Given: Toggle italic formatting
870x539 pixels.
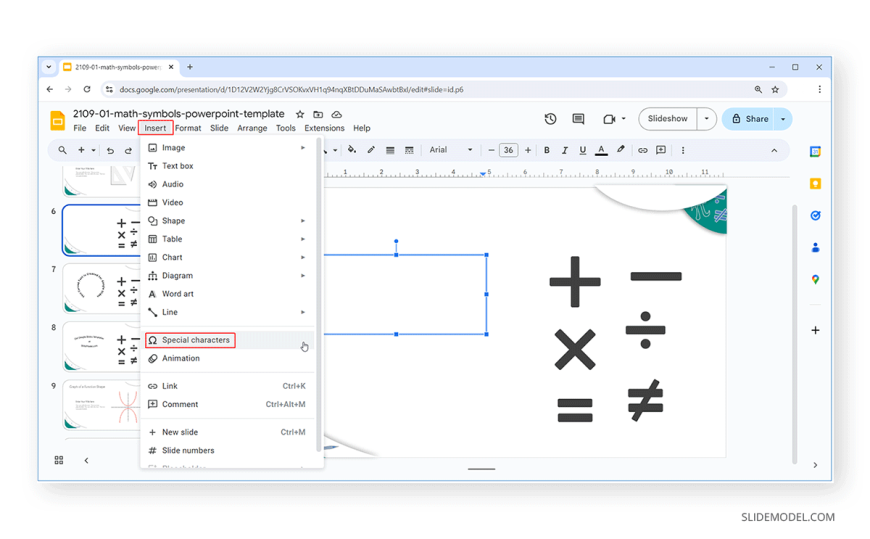Looking at the screenshot, I should coord(564,150).
